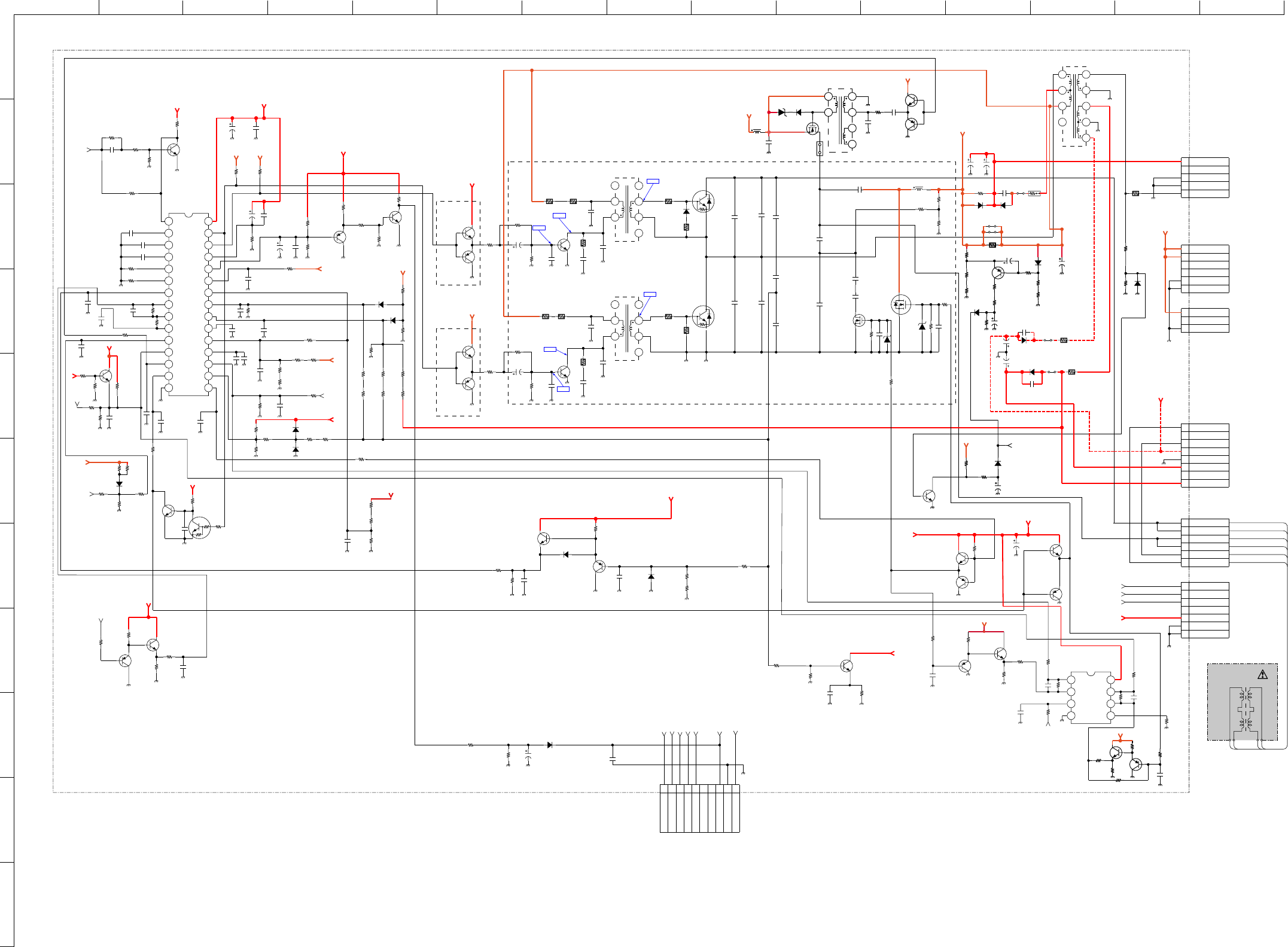The height and width of the screenshot is (947, 1288).
Task: Click the line filter coil inside gray shaded box
Action: click(1246, 710)
